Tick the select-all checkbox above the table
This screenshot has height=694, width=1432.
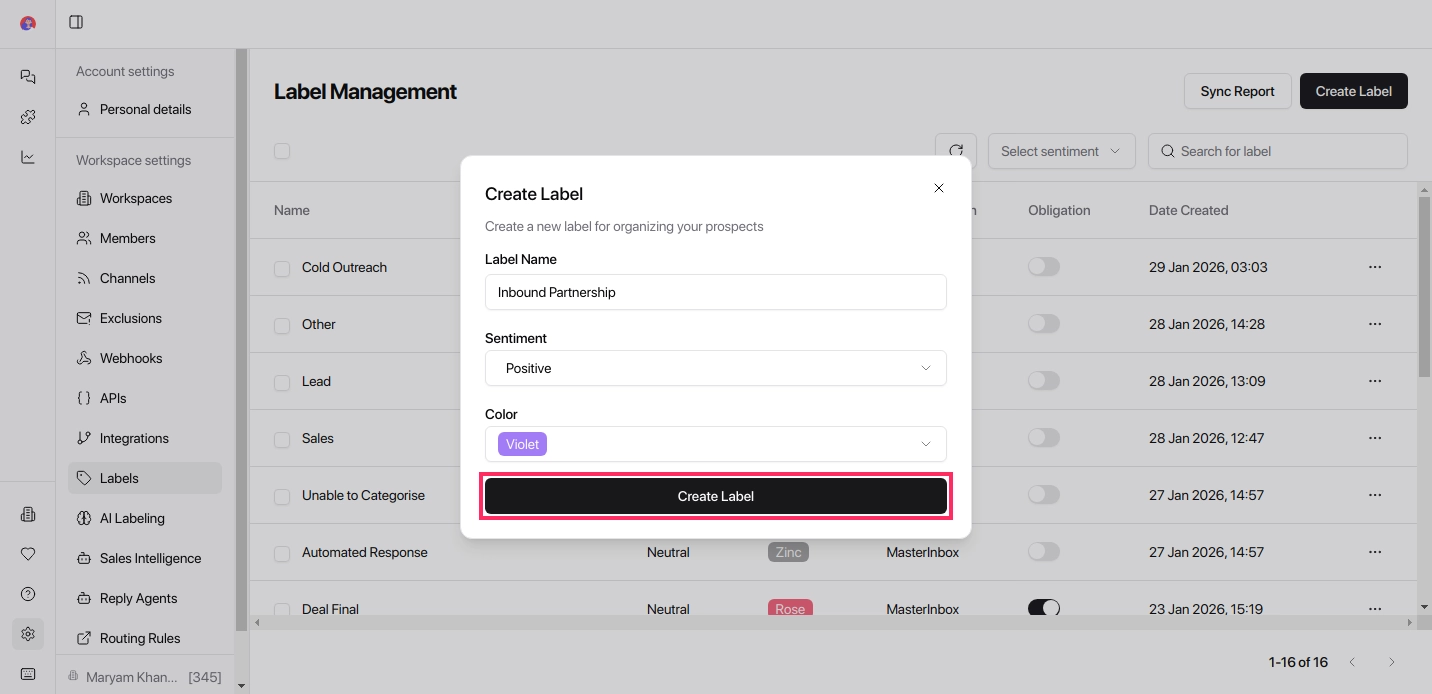pos(281,150)
